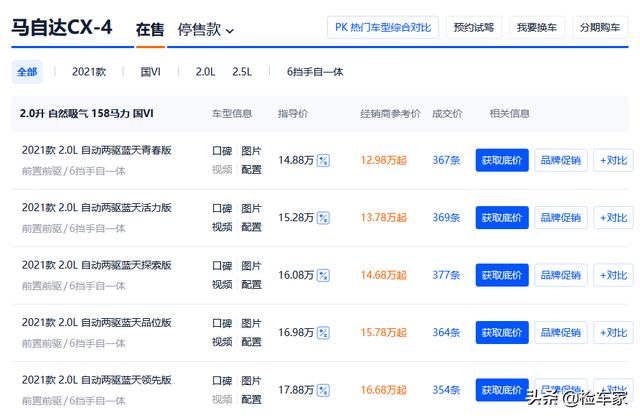Open 视频 for 蓝天探索版
Screen dimensions: 640x418
[222, 285]
